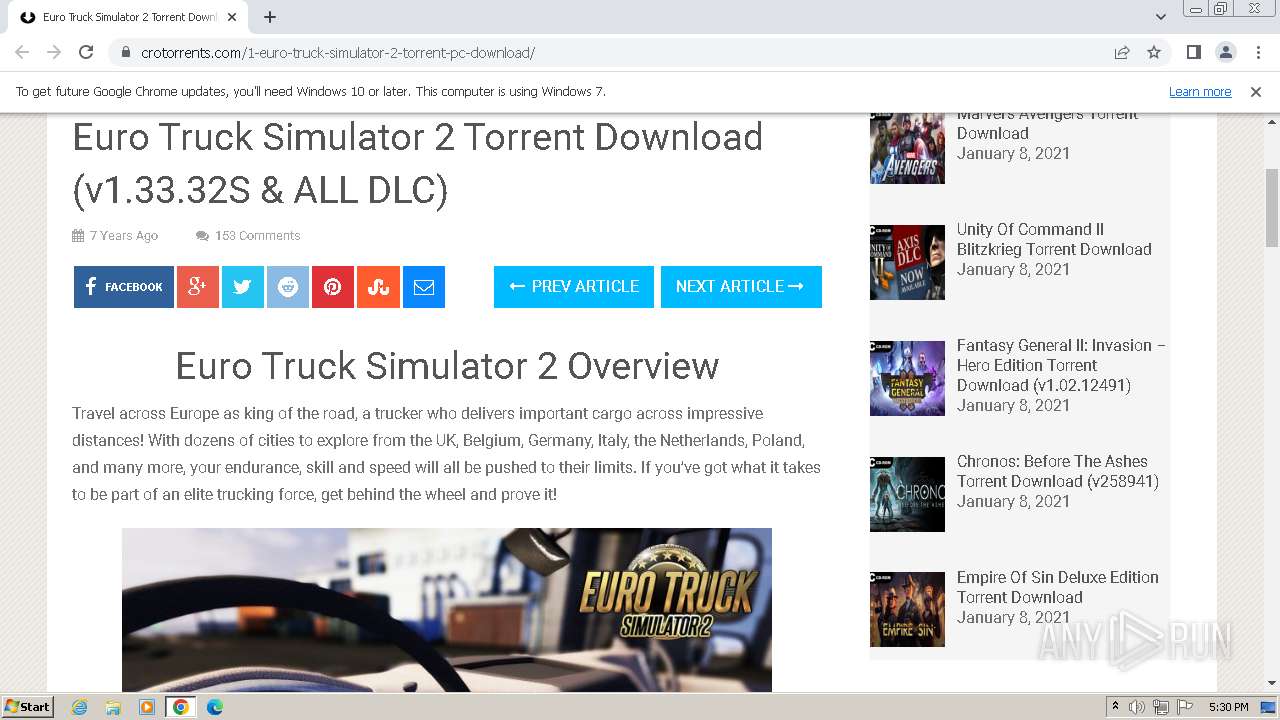Open Chrome profile avatar menu
This screenshot has height=720, width=1280.
click(1225, 52)
